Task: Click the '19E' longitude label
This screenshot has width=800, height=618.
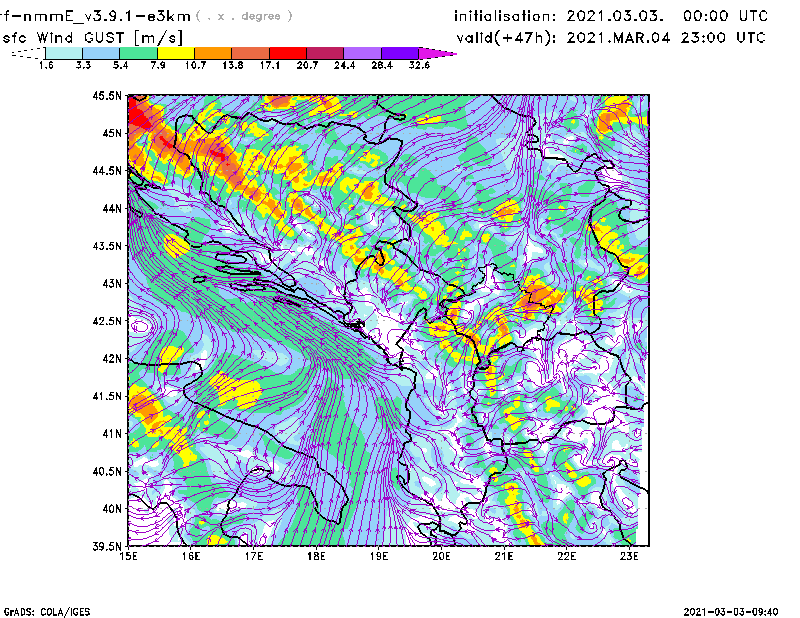Action: coord(379,556)
